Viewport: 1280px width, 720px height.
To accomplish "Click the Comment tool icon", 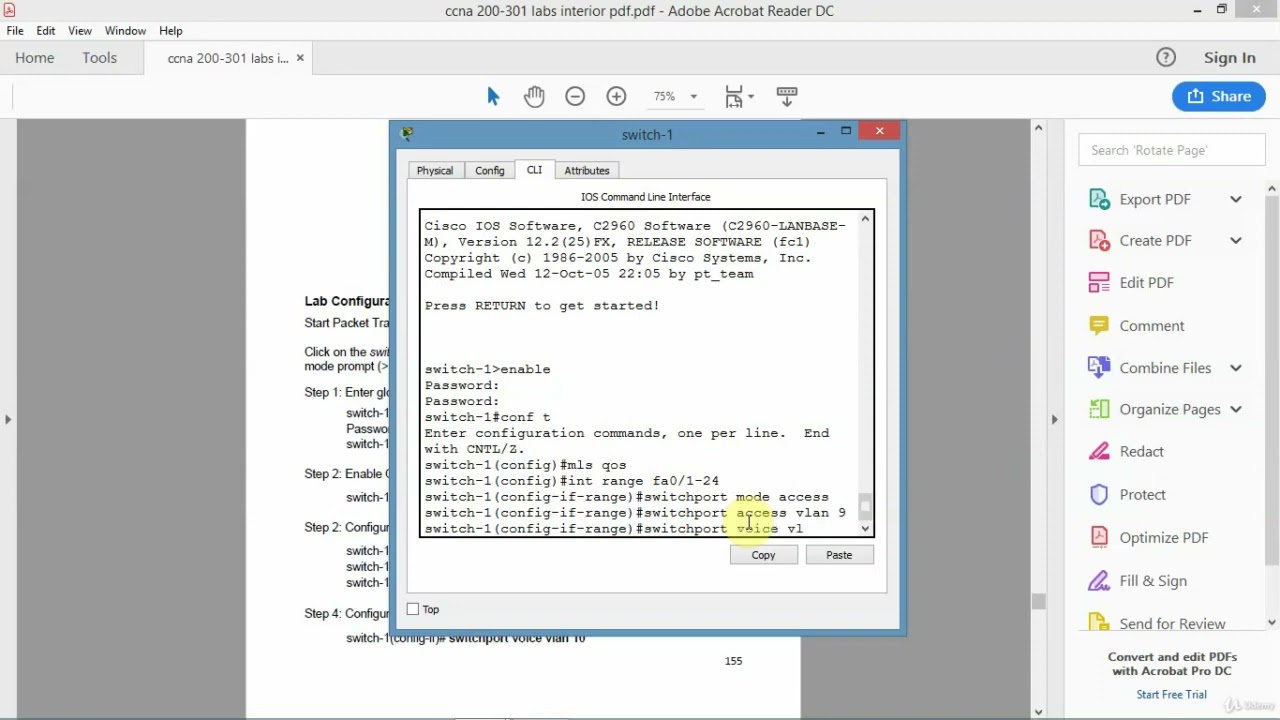I will click(x=1099, y=325).
